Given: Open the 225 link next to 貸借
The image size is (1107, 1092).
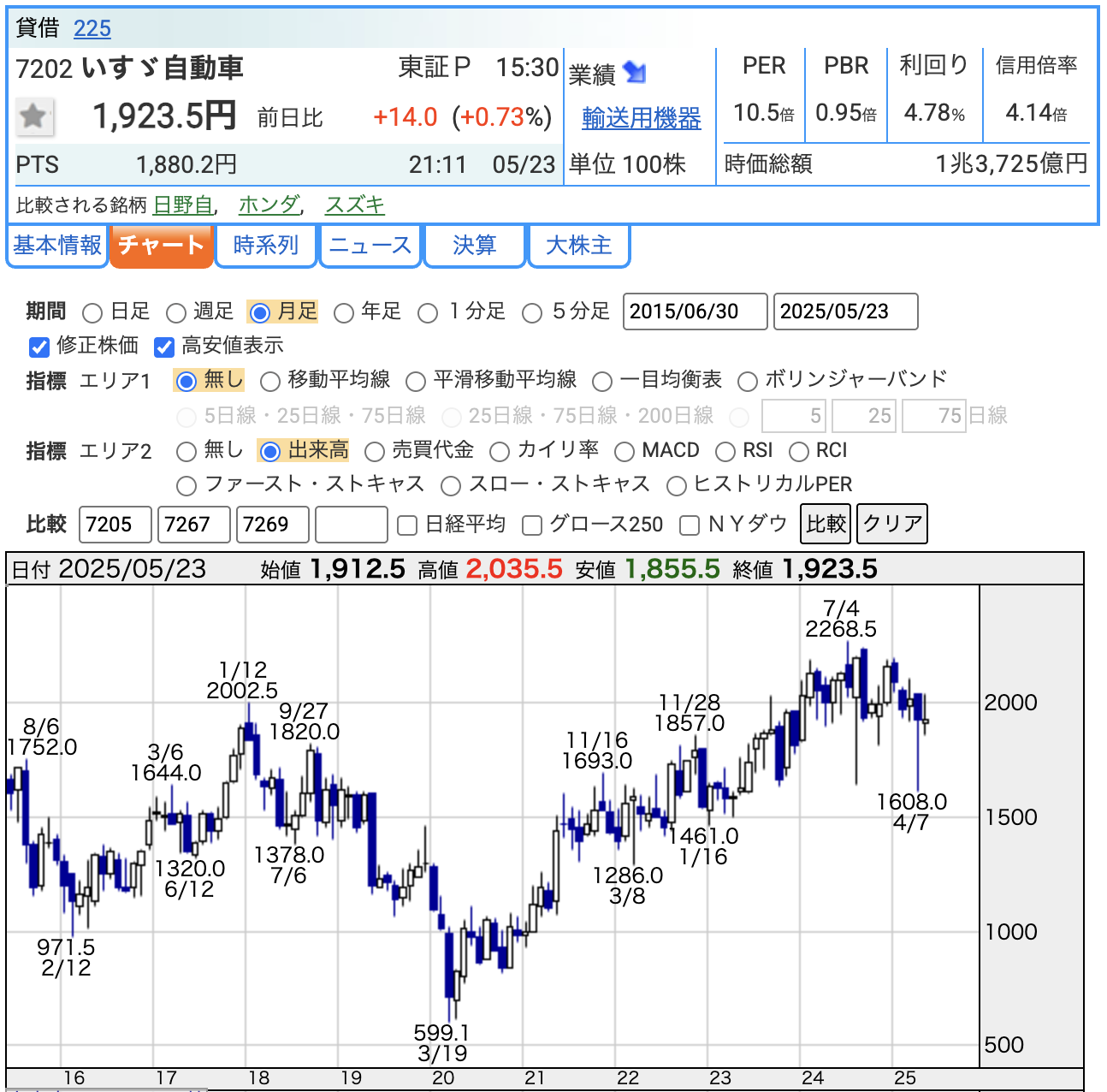Looking at the screenshot, I should click(x=92, y=28).
